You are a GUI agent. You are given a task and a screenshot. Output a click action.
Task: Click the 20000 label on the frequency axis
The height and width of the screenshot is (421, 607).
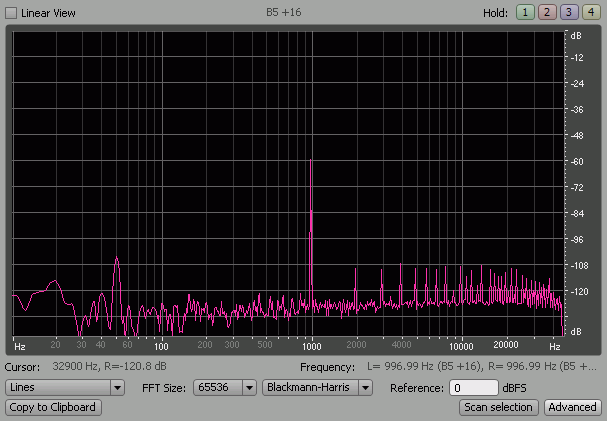pos(506,344)
